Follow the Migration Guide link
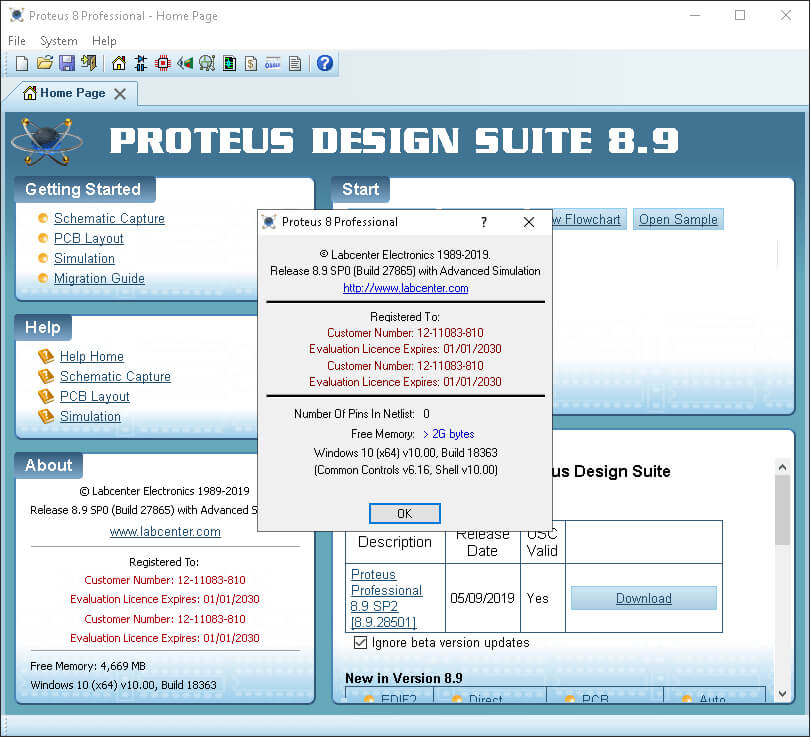Image resolution: width=810 pixels, height=737 pixels. [x=99, y=278]
